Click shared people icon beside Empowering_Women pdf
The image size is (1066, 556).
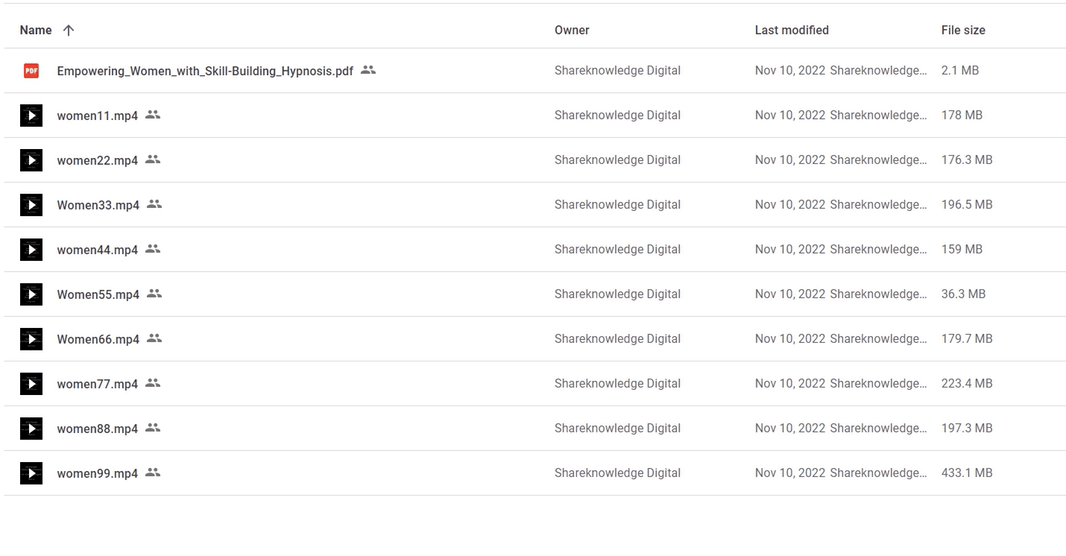(368, 70)
